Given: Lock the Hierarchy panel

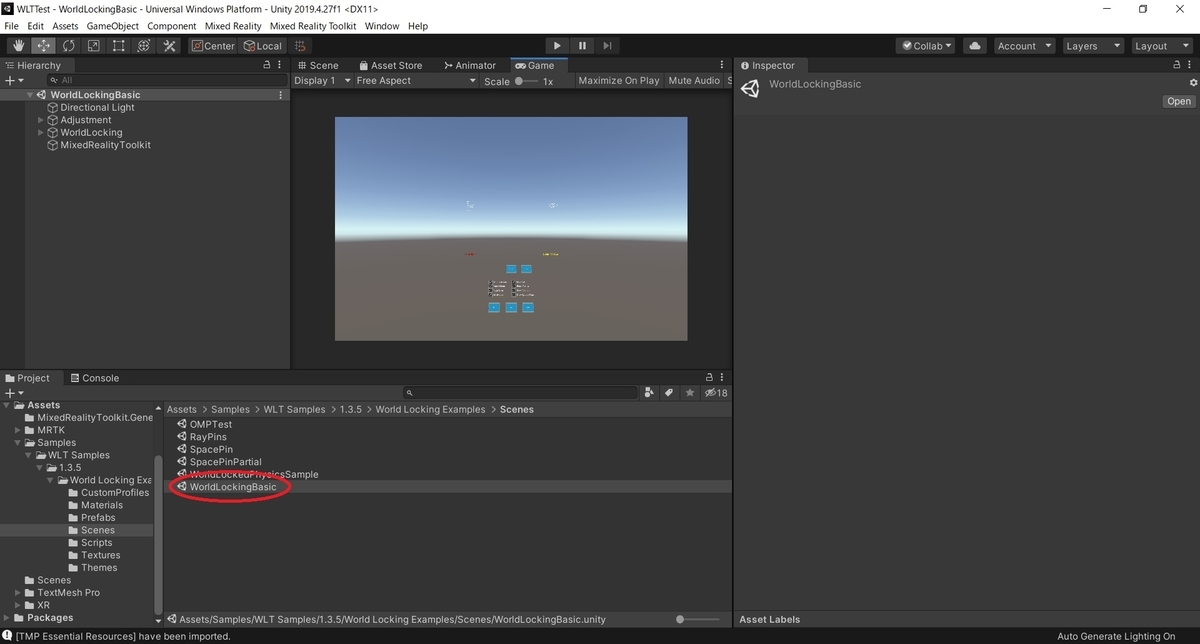Looking at the screenshot, I should pos(266,65).
